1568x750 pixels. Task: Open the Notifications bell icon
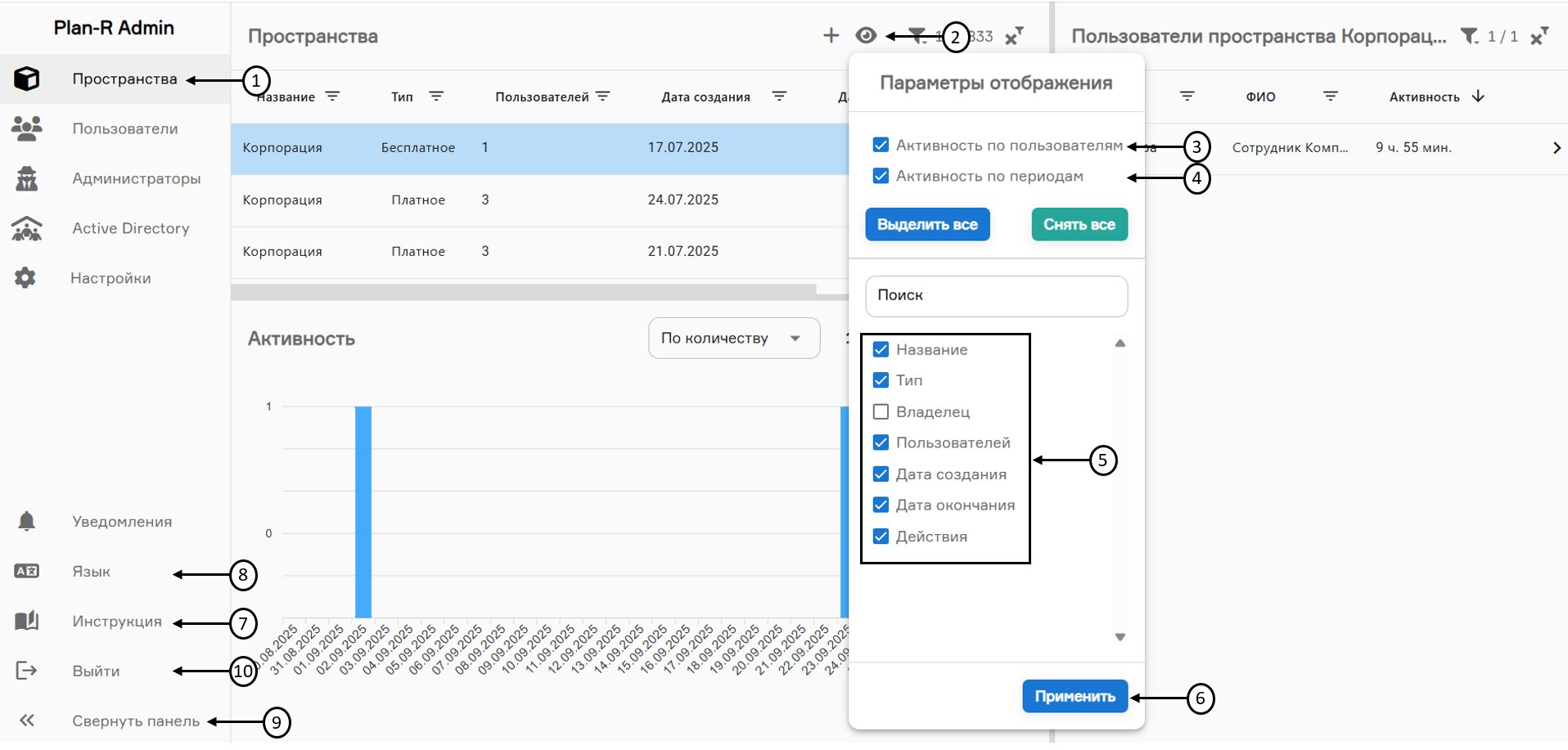point(26,521)
